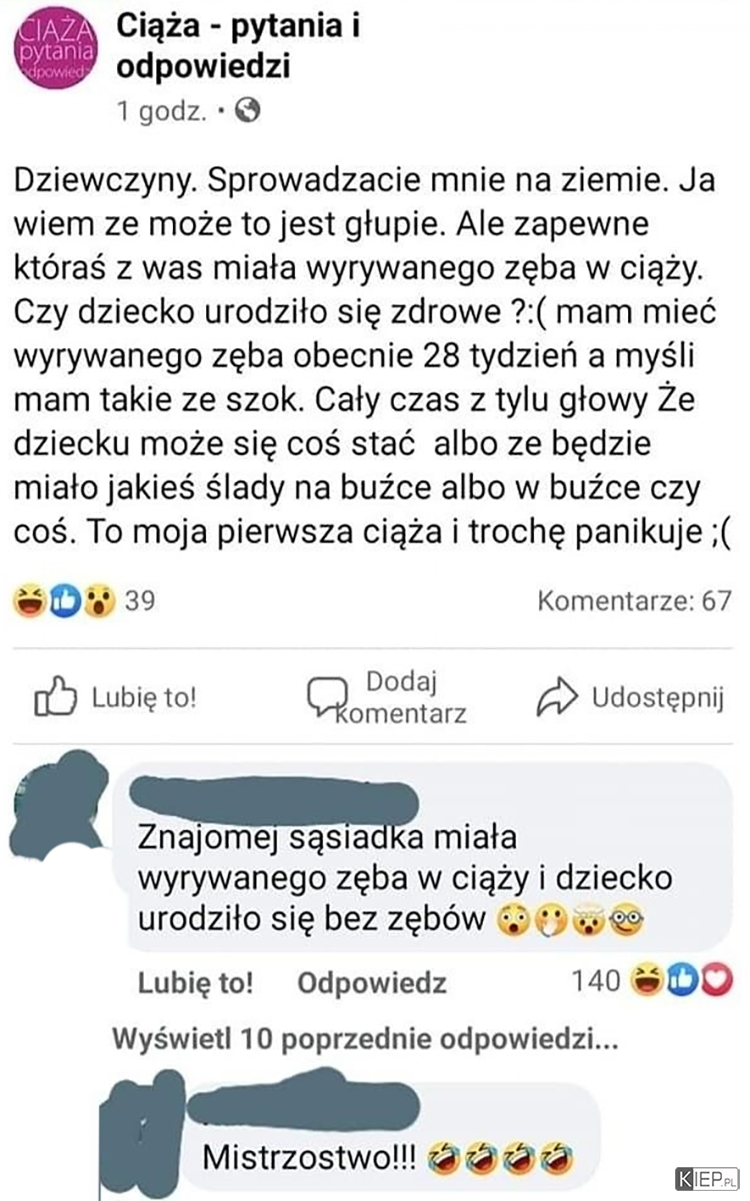Like the comment via bold Lubię to!
The image size is (750, 1201).
(x=195, y=983)
